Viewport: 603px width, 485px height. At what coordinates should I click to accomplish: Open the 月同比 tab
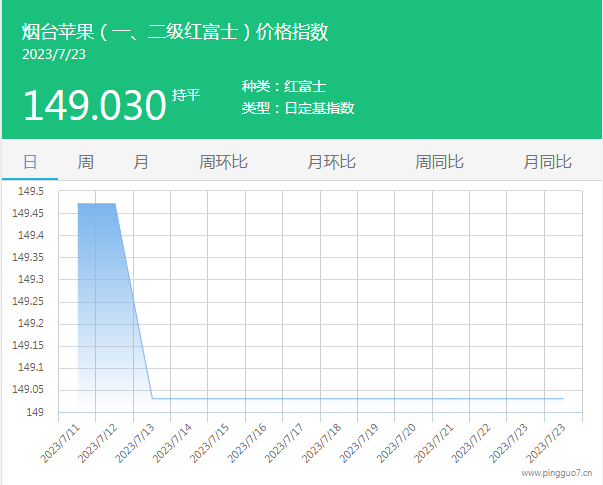pyautogui.click(x=548, y=162)
